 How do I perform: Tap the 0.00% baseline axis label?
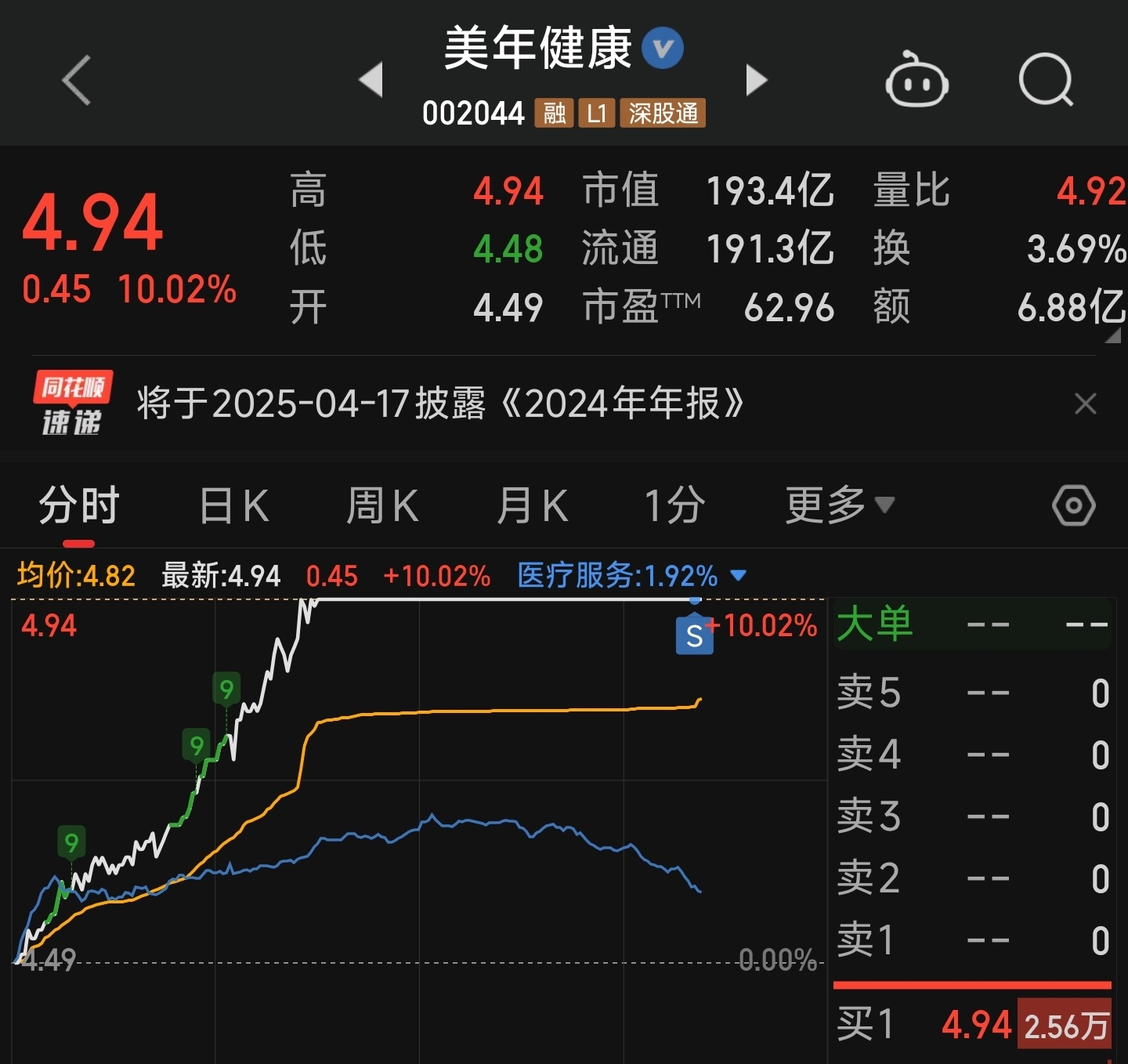[x=778, y=960]
